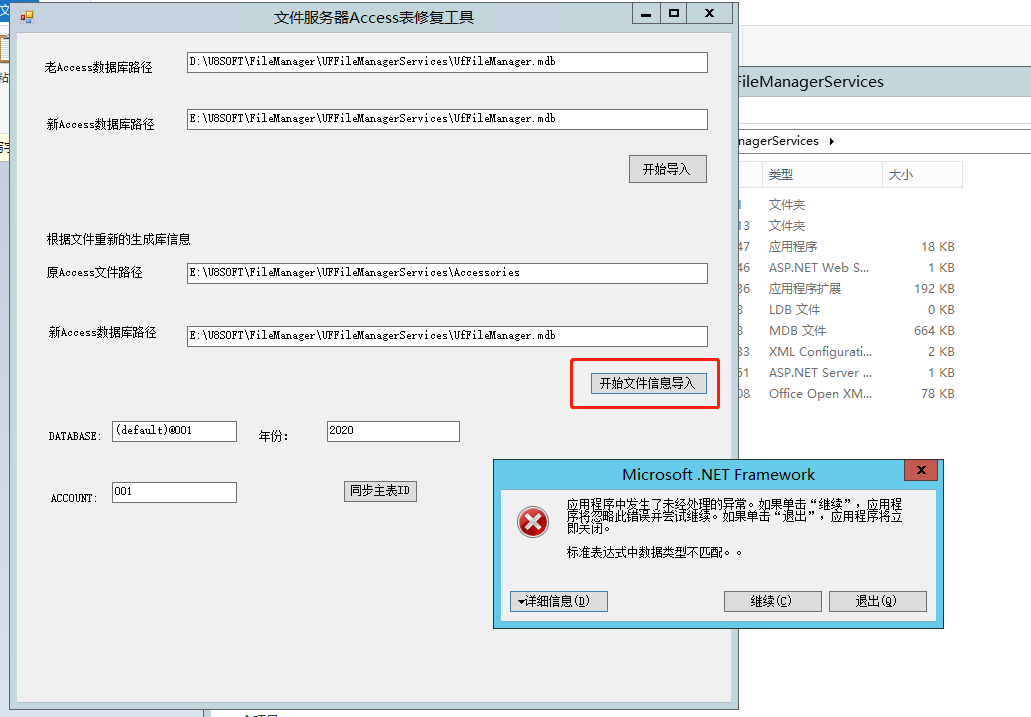Close the Access repair tool window
Viewport: 1031px width, 717px height.
pyautogui.click(x=709, y=13)
